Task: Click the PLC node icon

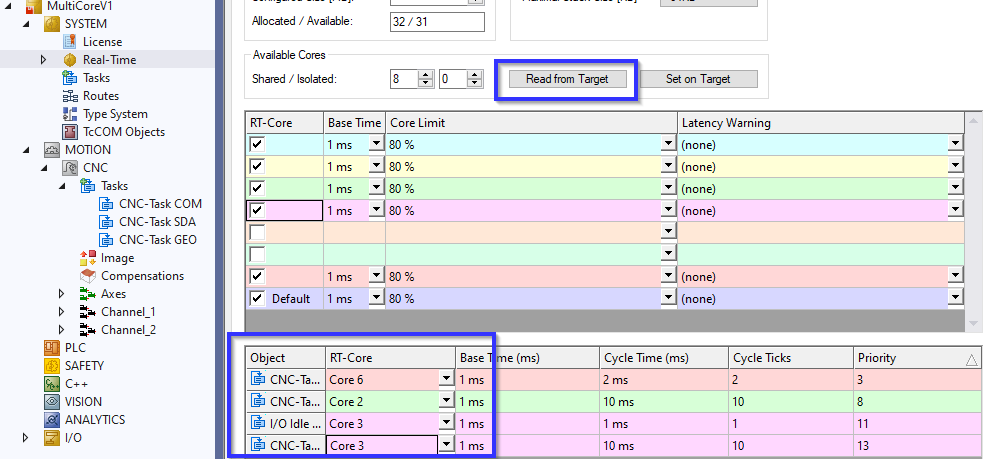Action: (x=52, y=348)
